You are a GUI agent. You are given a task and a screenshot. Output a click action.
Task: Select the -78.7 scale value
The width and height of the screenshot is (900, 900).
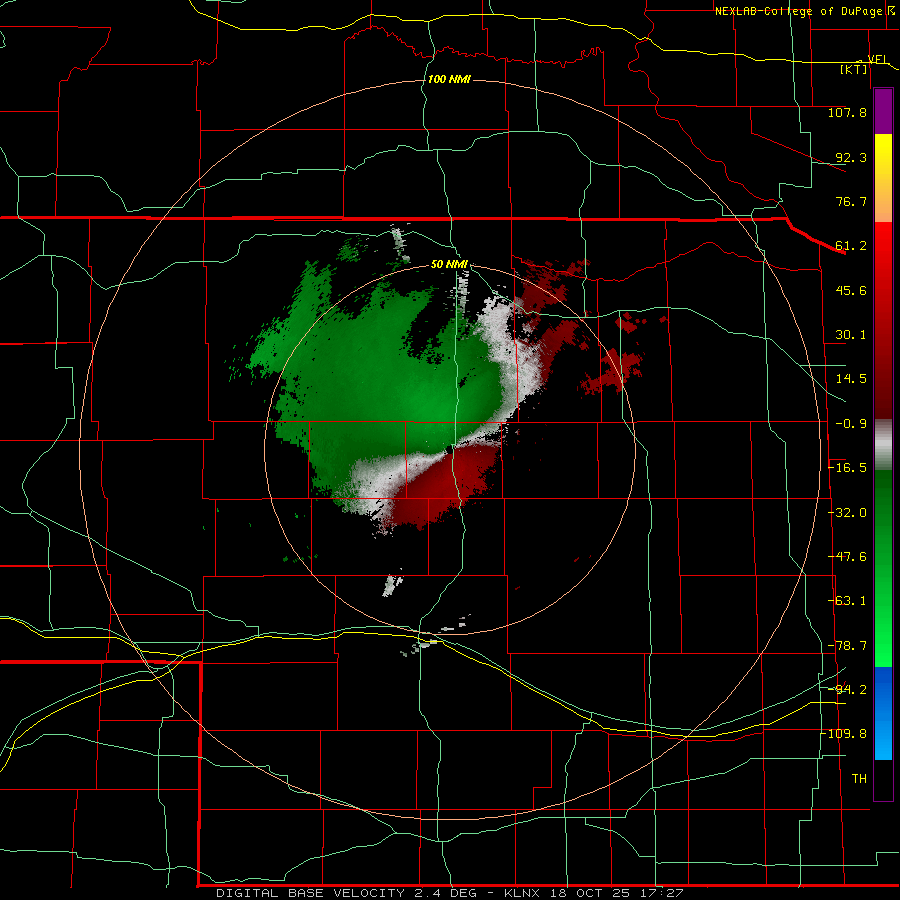847,646
